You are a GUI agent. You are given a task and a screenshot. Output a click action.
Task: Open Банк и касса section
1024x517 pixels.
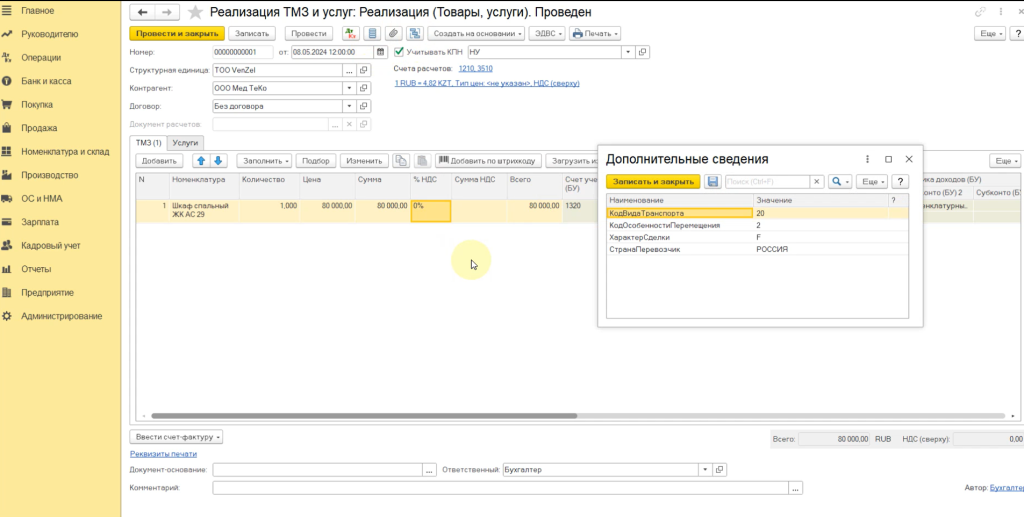point(46,81)
